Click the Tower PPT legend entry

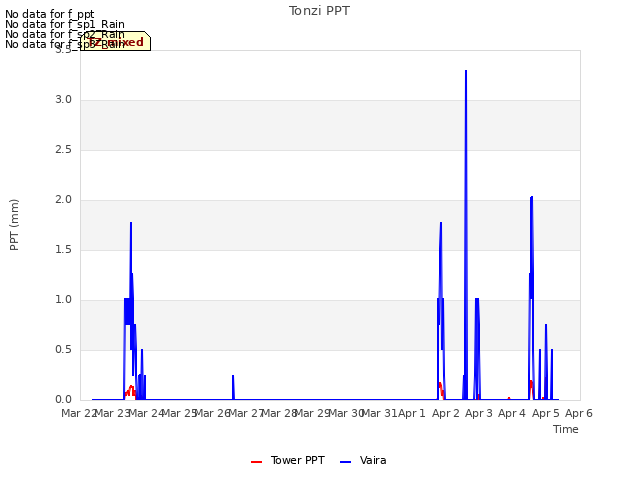pos(288,460)
